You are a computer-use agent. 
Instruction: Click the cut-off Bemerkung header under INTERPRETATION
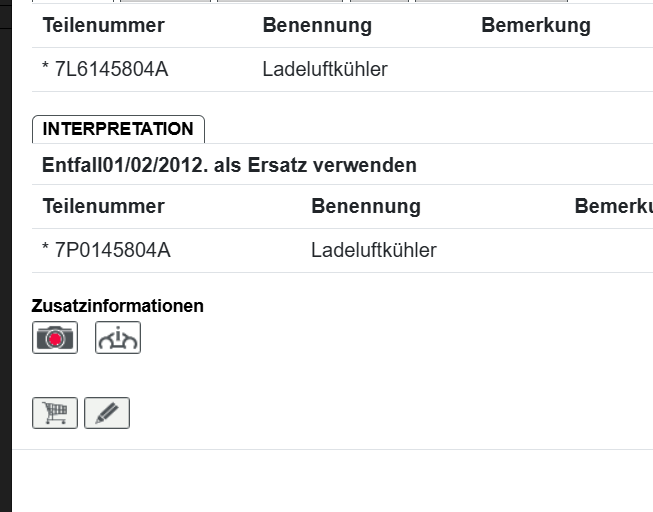(x=613, y=207)
